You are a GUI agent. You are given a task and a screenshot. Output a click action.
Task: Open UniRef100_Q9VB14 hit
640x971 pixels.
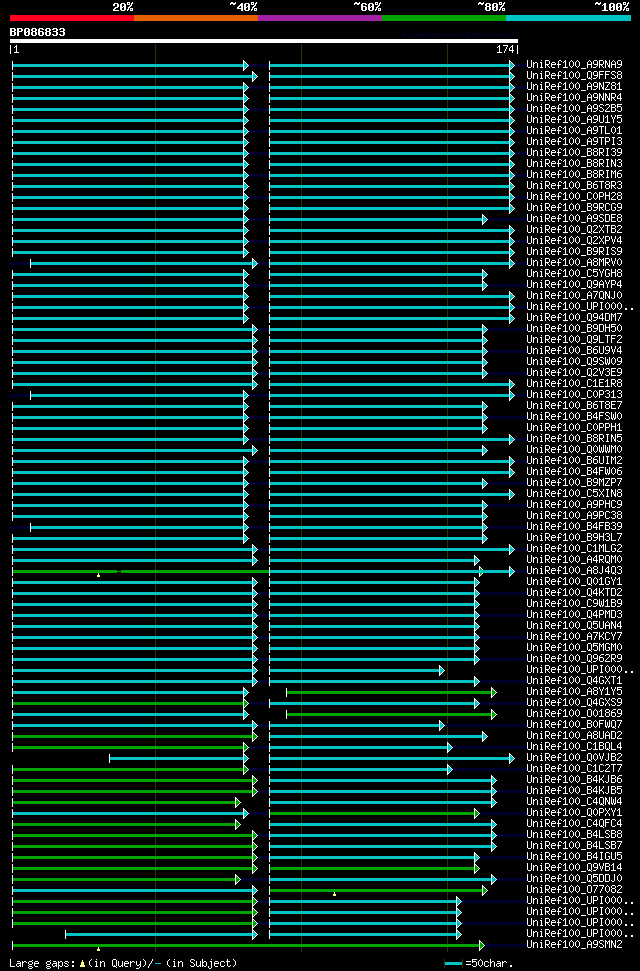(x=574, y=868)
